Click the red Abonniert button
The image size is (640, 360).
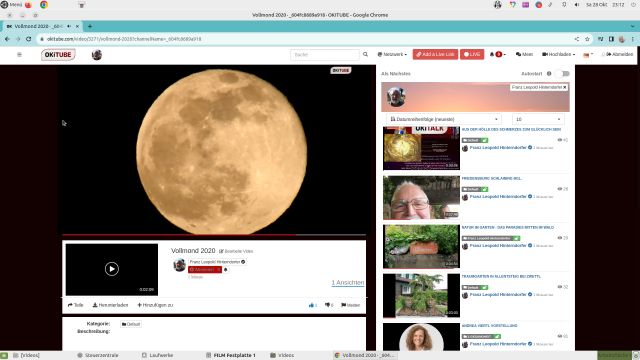pos(204,270)
